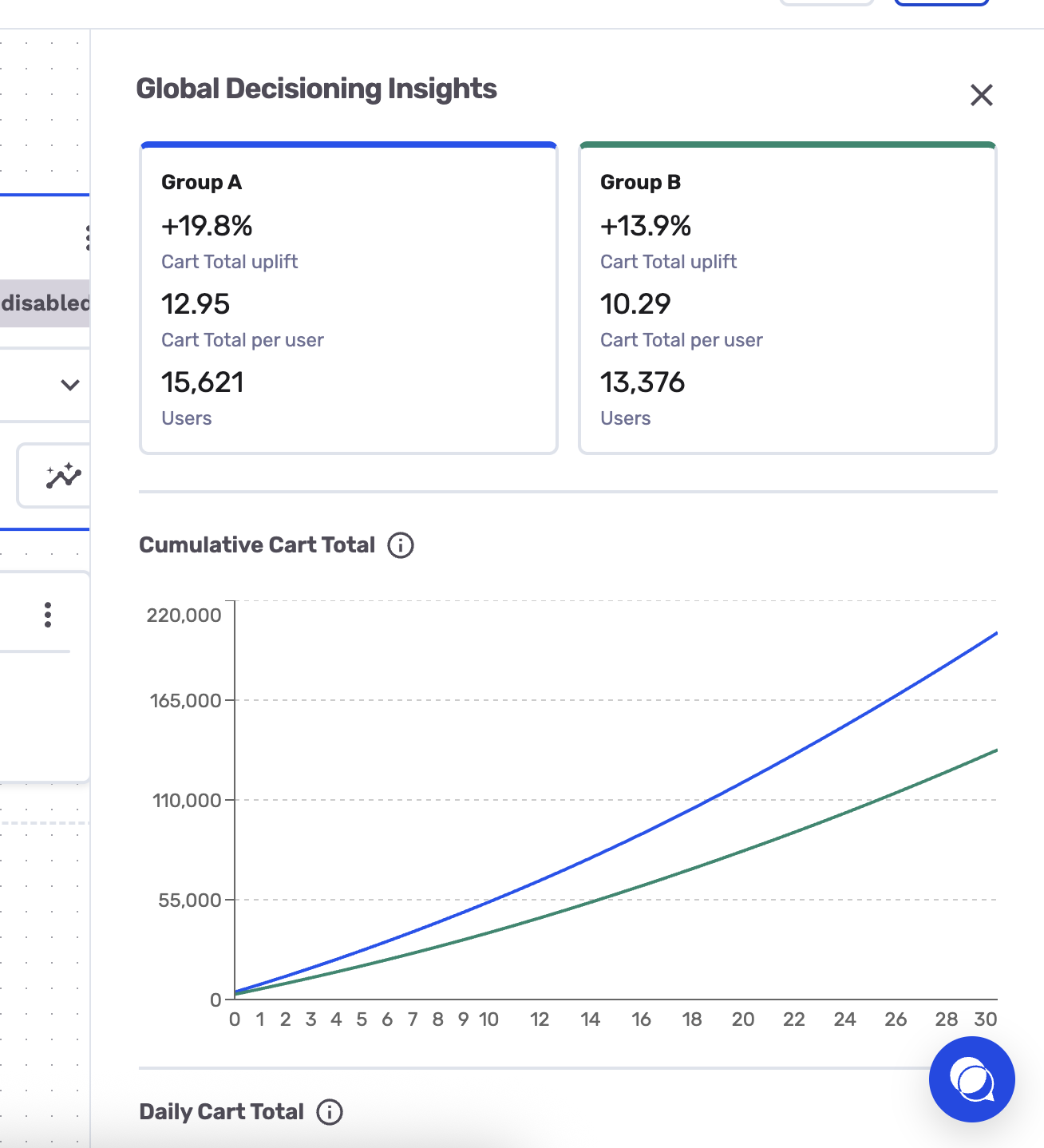Click the disabled status badge
The height and width of the screenshot is (1148, 1044).
coord(45,303)
